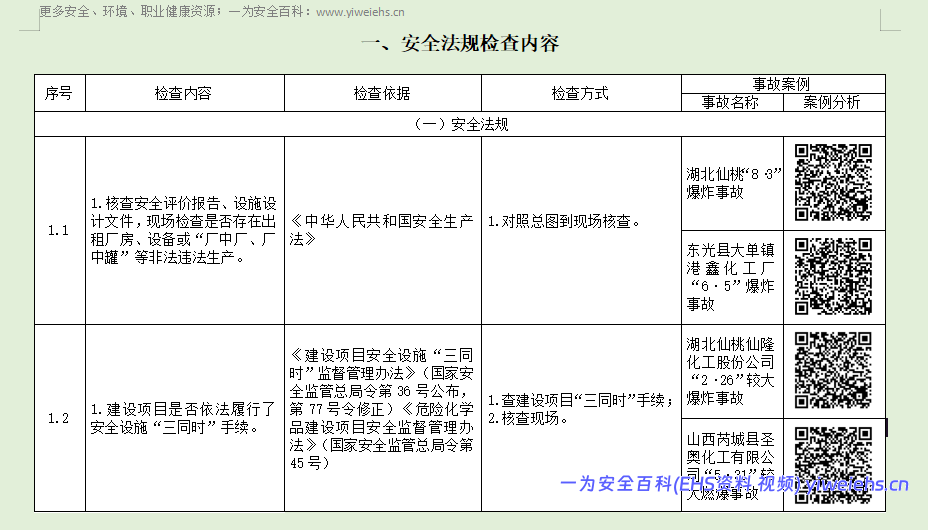Click the 事故案例 merged header cell
Image resolution: width=928 pixels, height=530 pixels.
pyautogui.click(x=781, y=84)
